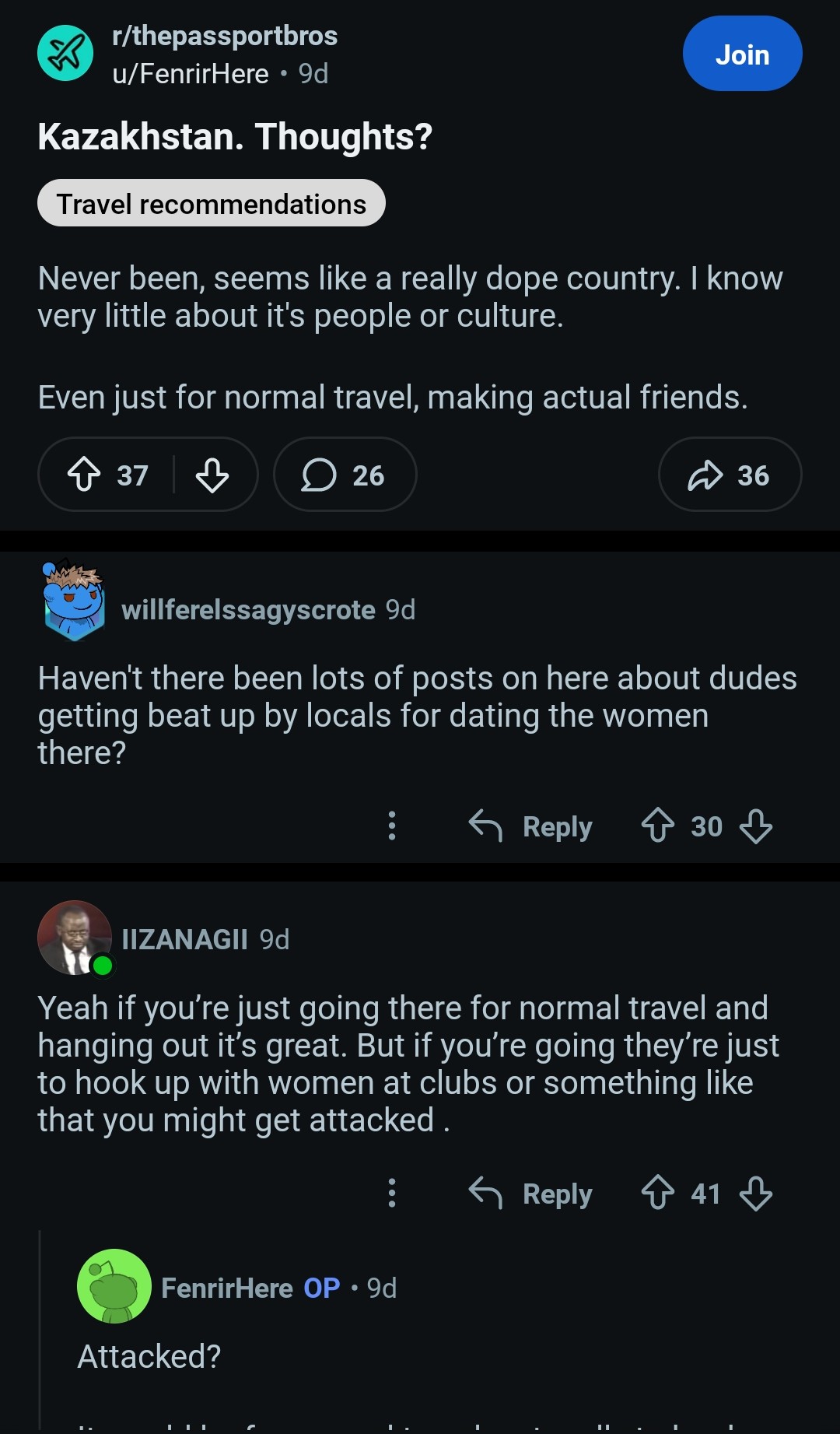Upvote willferelssagyscrote's comment

point(658,826)
